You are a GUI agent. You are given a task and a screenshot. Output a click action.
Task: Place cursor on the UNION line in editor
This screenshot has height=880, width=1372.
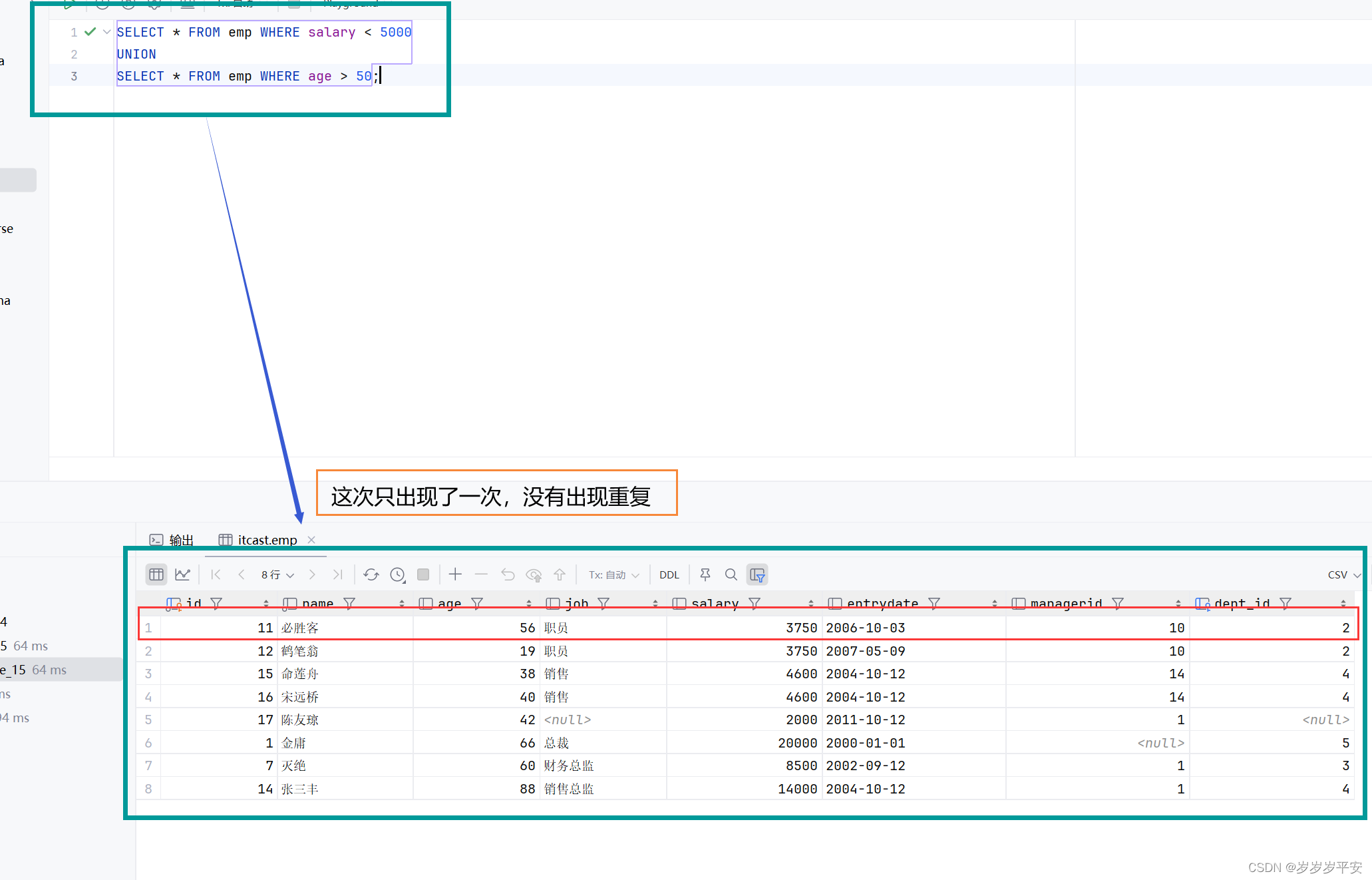tap(136, 54)
